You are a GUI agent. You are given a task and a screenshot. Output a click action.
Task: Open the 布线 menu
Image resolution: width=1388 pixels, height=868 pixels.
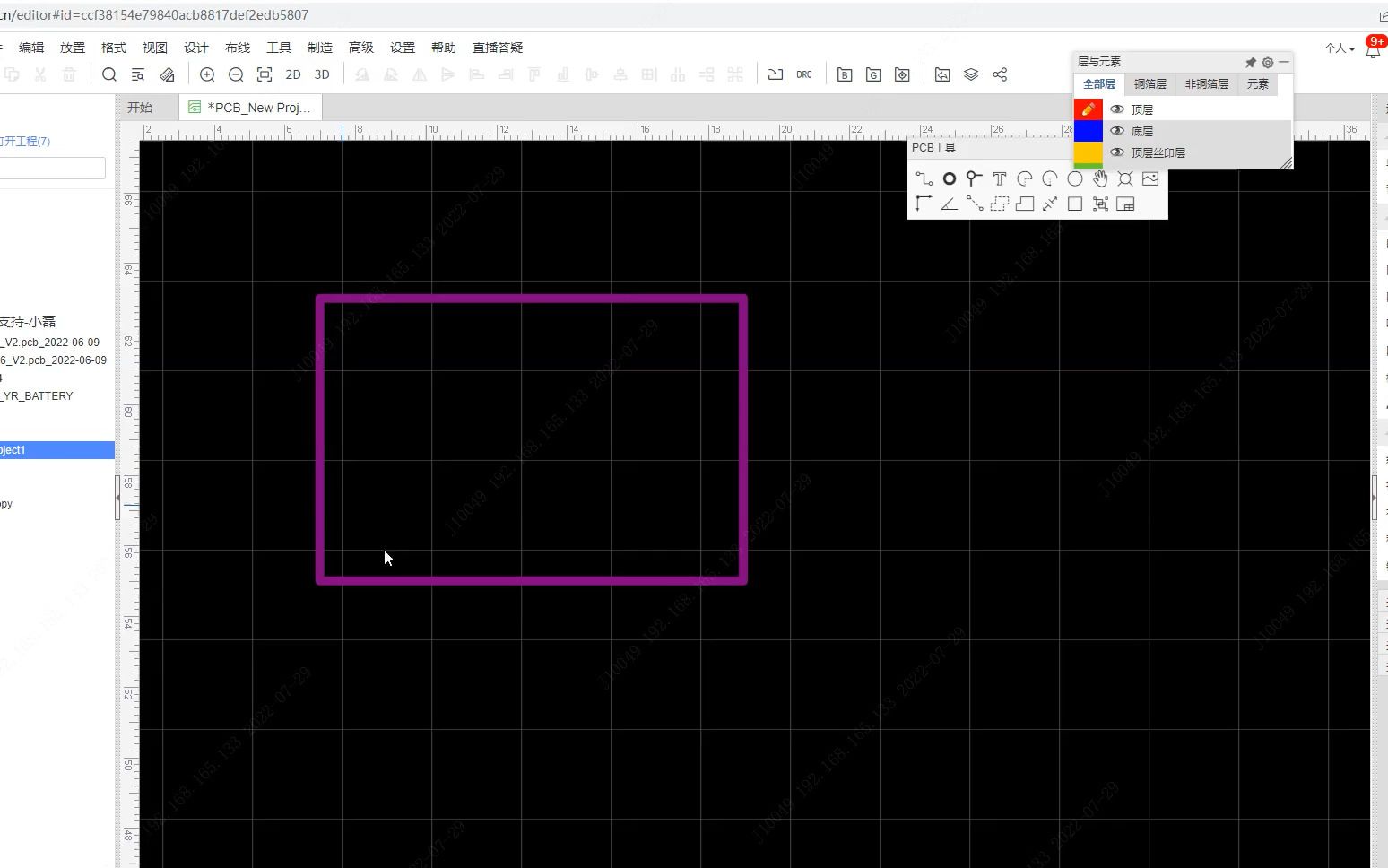tap(238, 48)
